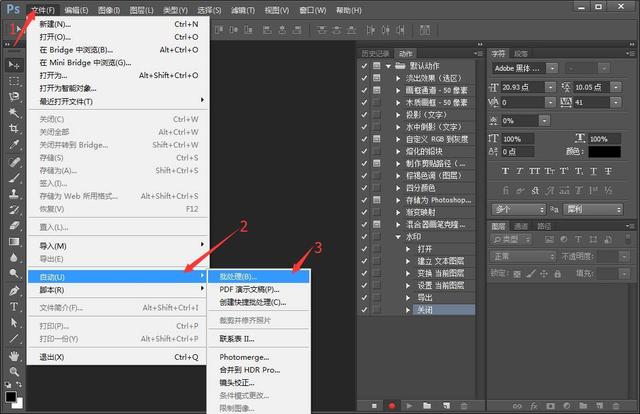Image resolution: width=640 pixels, height=414 pixels.
Task: Open the 20.93 点 font size dropdown
Action: coord(550,87)
